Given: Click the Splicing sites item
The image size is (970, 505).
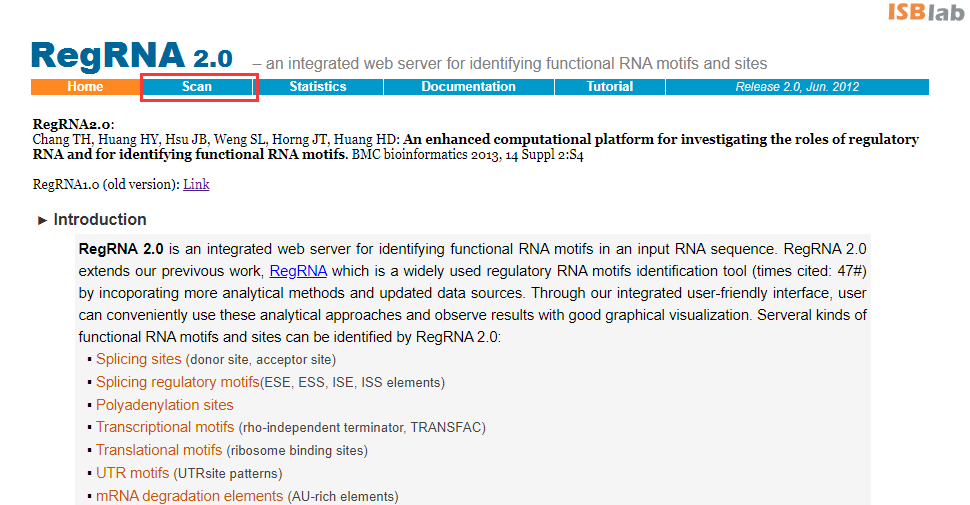Looking at the screenshot, I should coord(139,359).
